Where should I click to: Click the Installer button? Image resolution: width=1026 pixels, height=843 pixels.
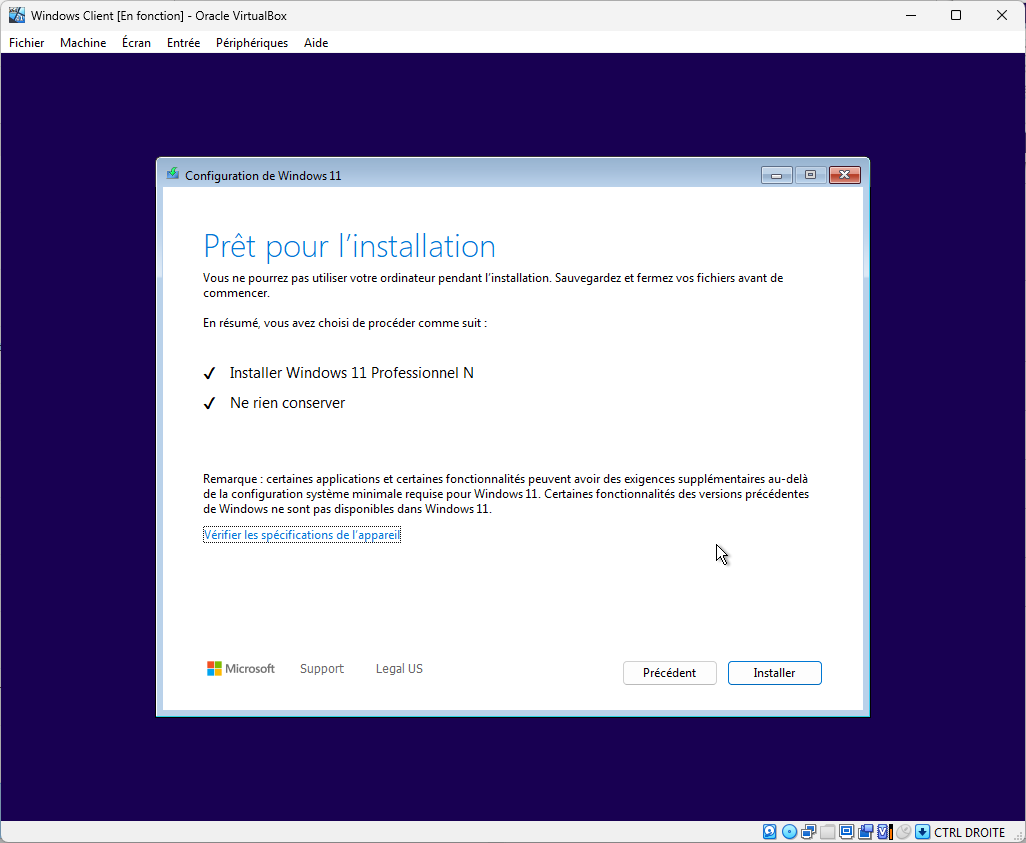(x=774, y=673)
